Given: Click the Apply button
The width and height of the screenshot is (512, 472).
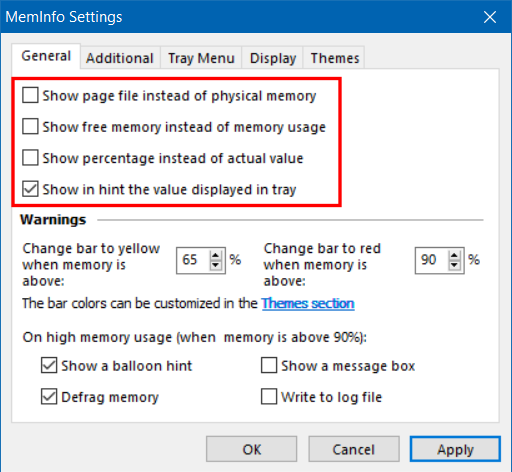Looking at the screenshot, I should pyautogui.click(x=455, y=449).
